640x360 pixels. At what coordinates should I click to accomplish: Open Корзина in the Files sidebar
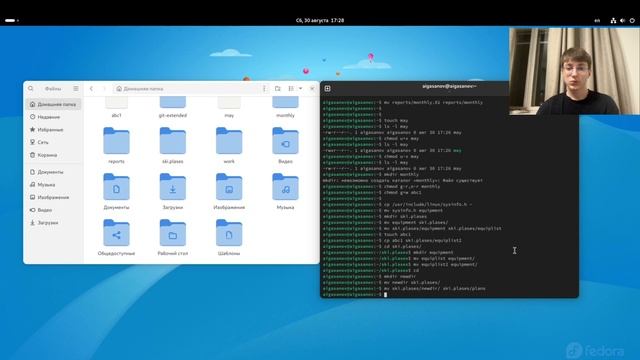click(53, 155)
